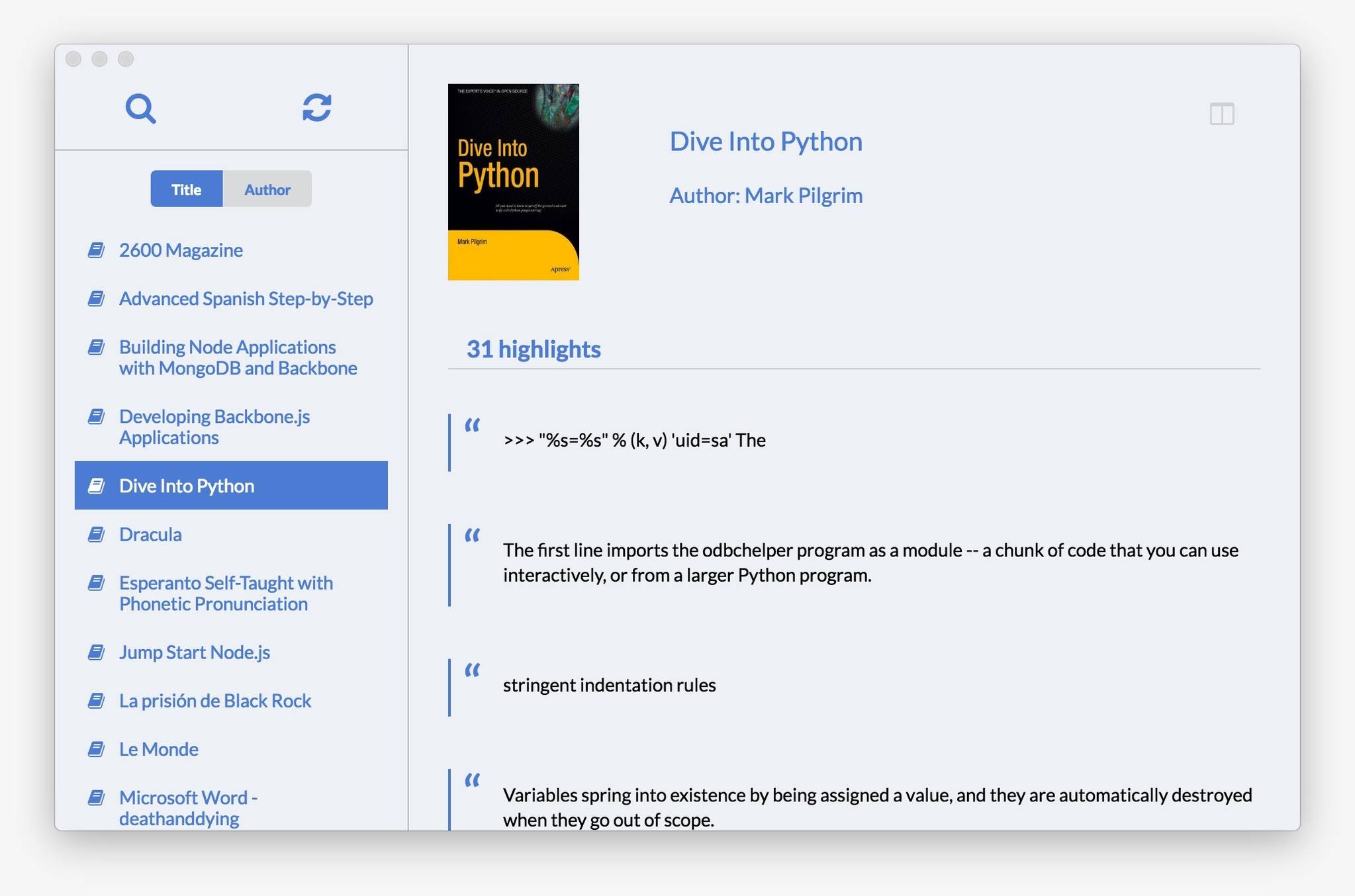
Task: Click the book icon beside La prisión de Black Rock
Action: point(97,701)
